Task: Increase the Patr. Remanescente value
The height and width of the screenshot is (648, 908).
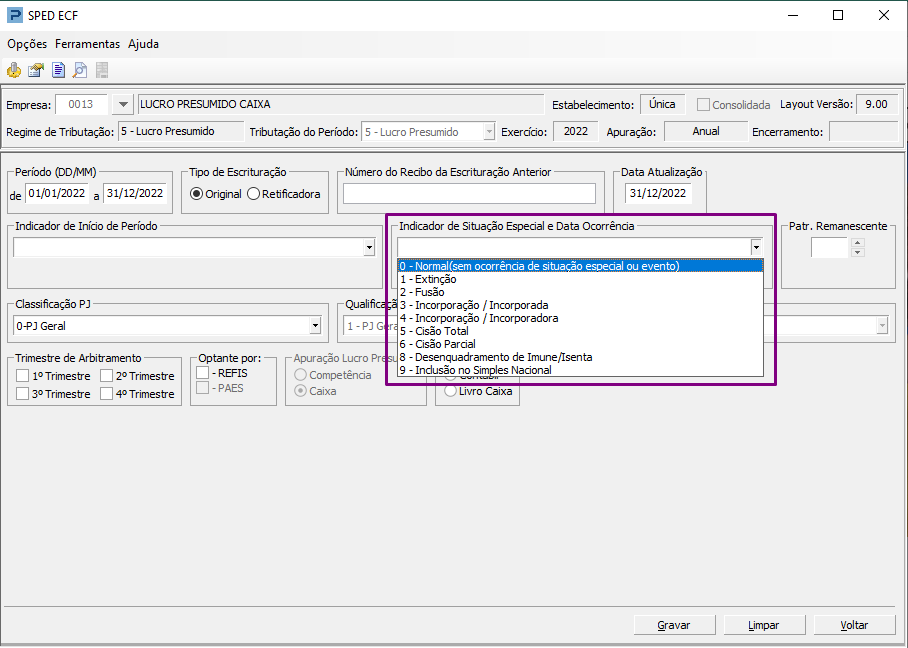Action: point(859,243)
